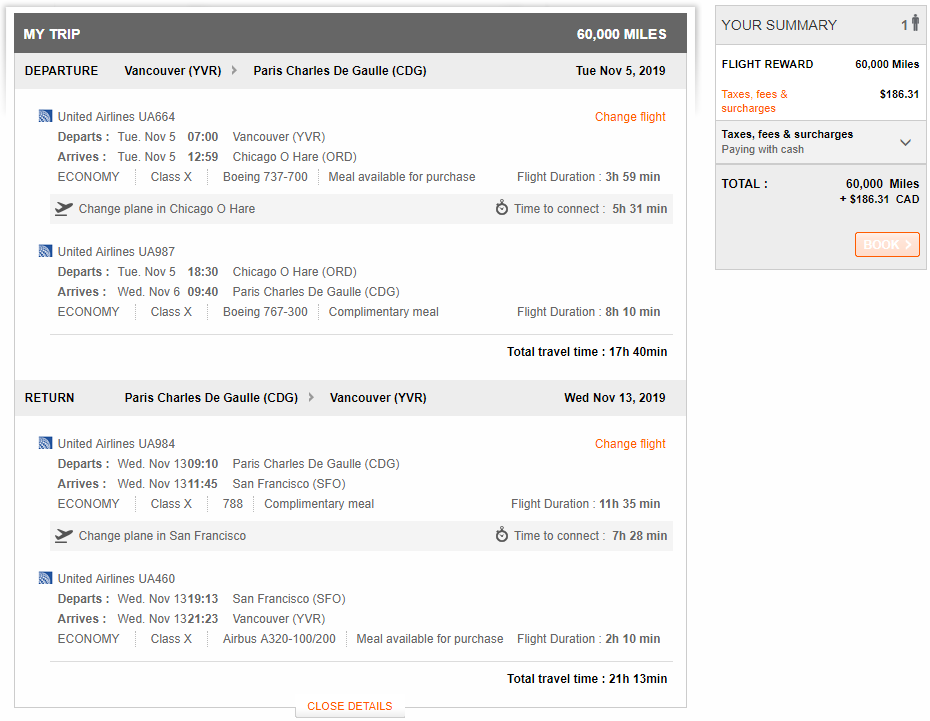Click Flight Duration 8h 10 min
This screenshot has width=930, height=721.
(x=588, y=311)
